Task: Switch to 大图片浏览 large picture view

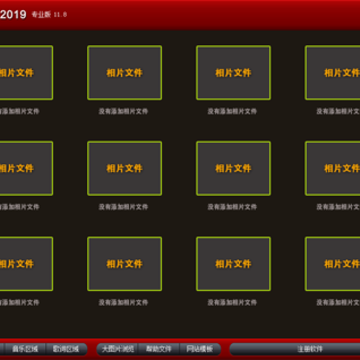Action: (117, 349)
